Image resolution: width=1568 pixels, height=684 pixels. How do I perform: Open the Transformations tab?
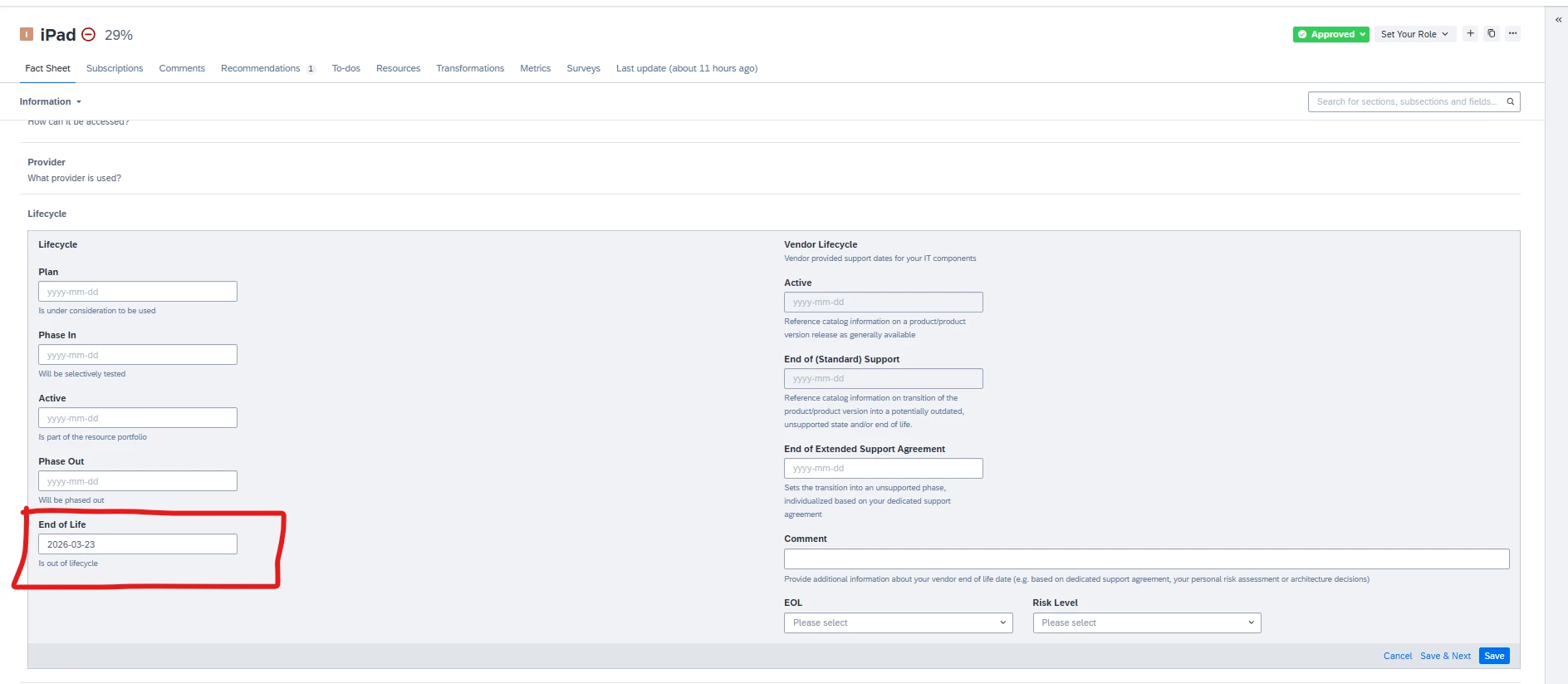coord(470,68)
